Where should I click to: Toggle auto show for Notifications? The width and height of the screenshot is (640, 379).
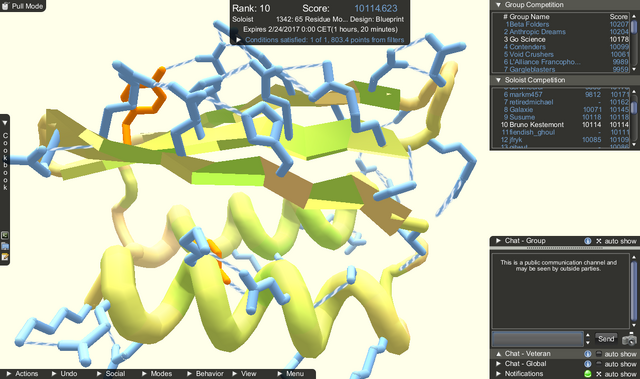click(x=599, y=374)
